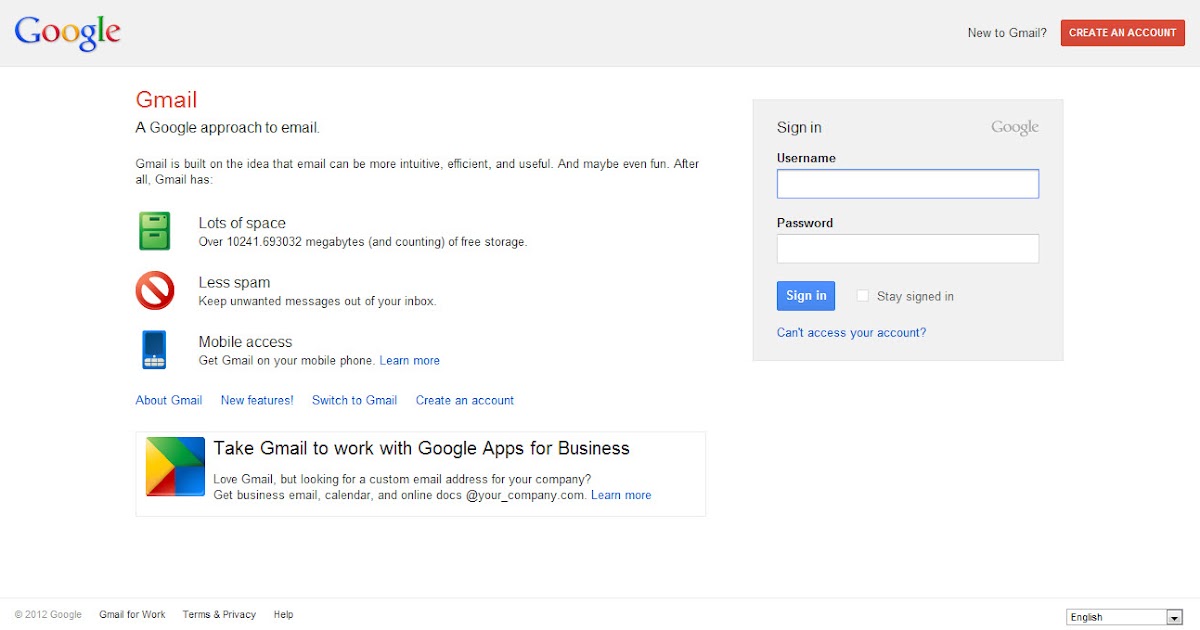Click the gray Google logo in sign-in box

click(x=1015, y=127)
